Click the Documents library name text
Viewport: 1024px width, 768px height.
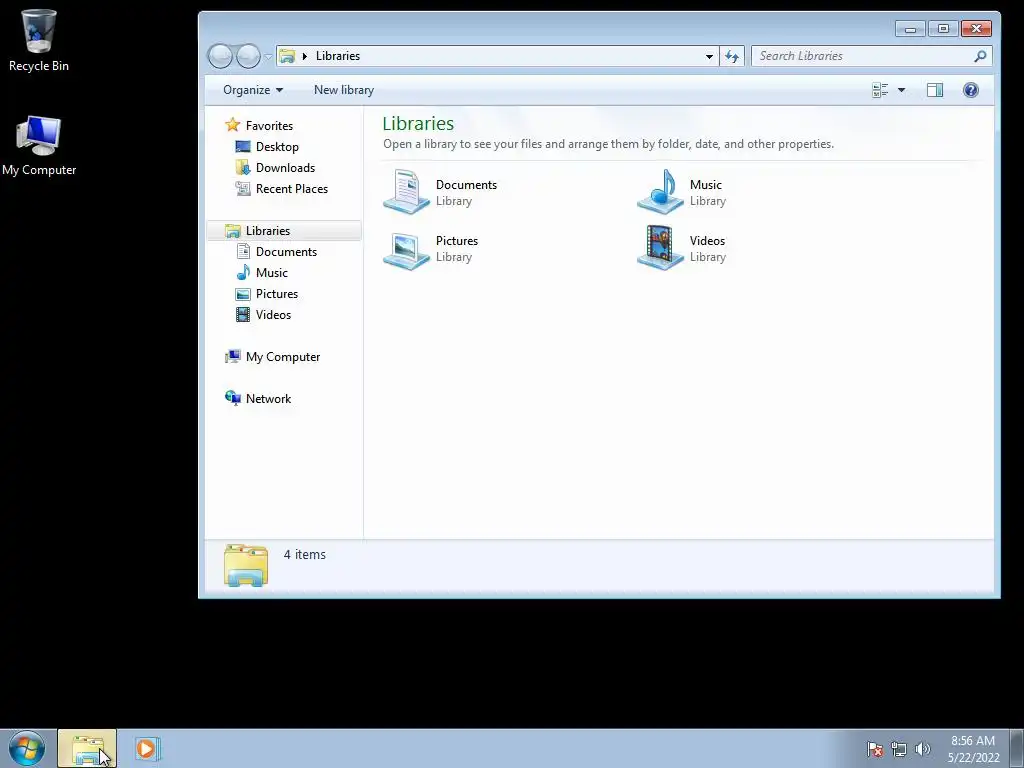466,185
